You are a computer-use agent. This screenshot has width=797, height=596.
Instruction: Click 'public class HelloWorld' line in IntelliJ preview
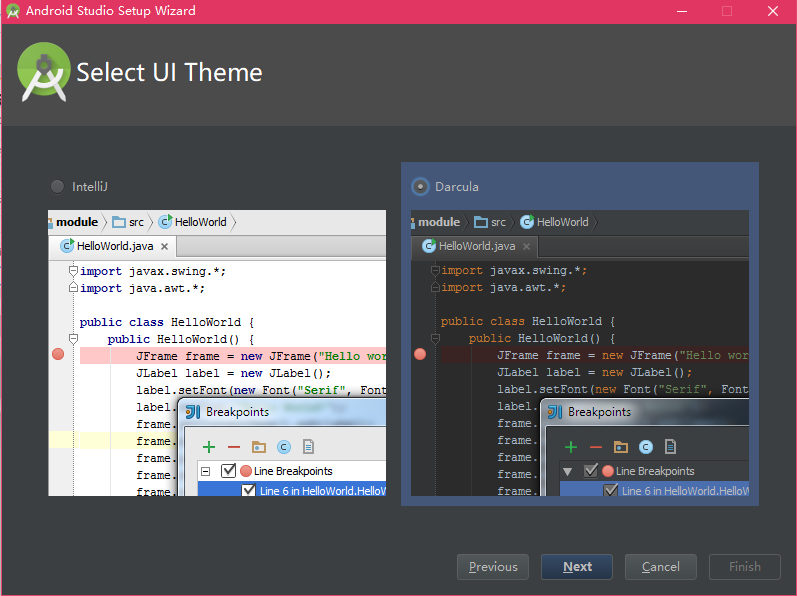[x=167, y=322]
